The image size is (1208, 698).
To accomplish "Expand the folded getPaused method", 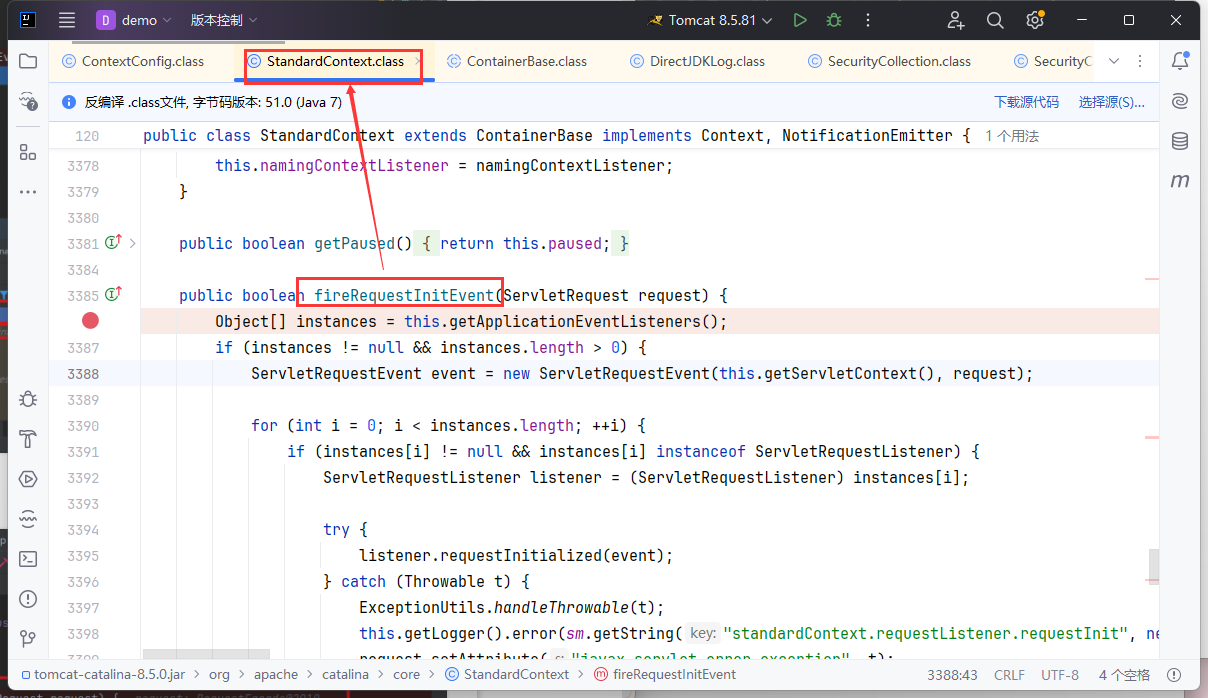I will [x=133, y=243].
